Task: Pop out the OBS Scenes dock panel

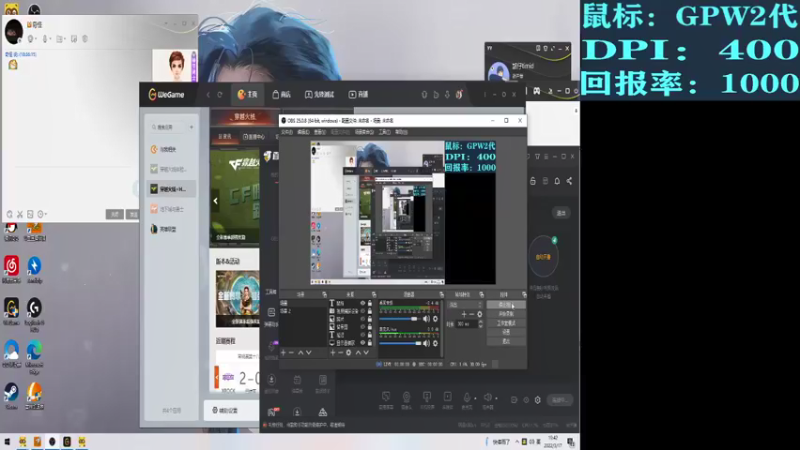Action: tap(324, 294)
